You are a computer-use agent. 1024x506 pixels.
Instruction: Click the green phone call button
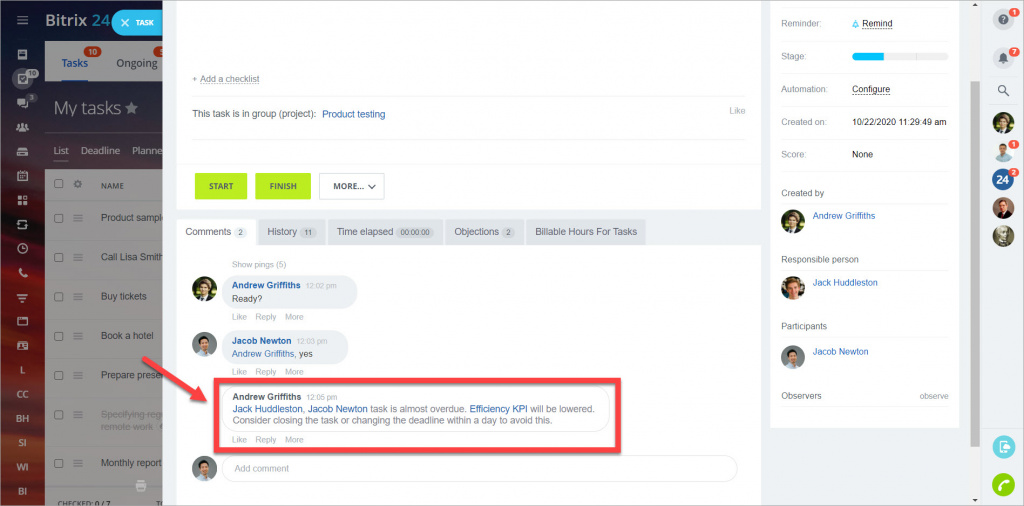[1003, 484]
